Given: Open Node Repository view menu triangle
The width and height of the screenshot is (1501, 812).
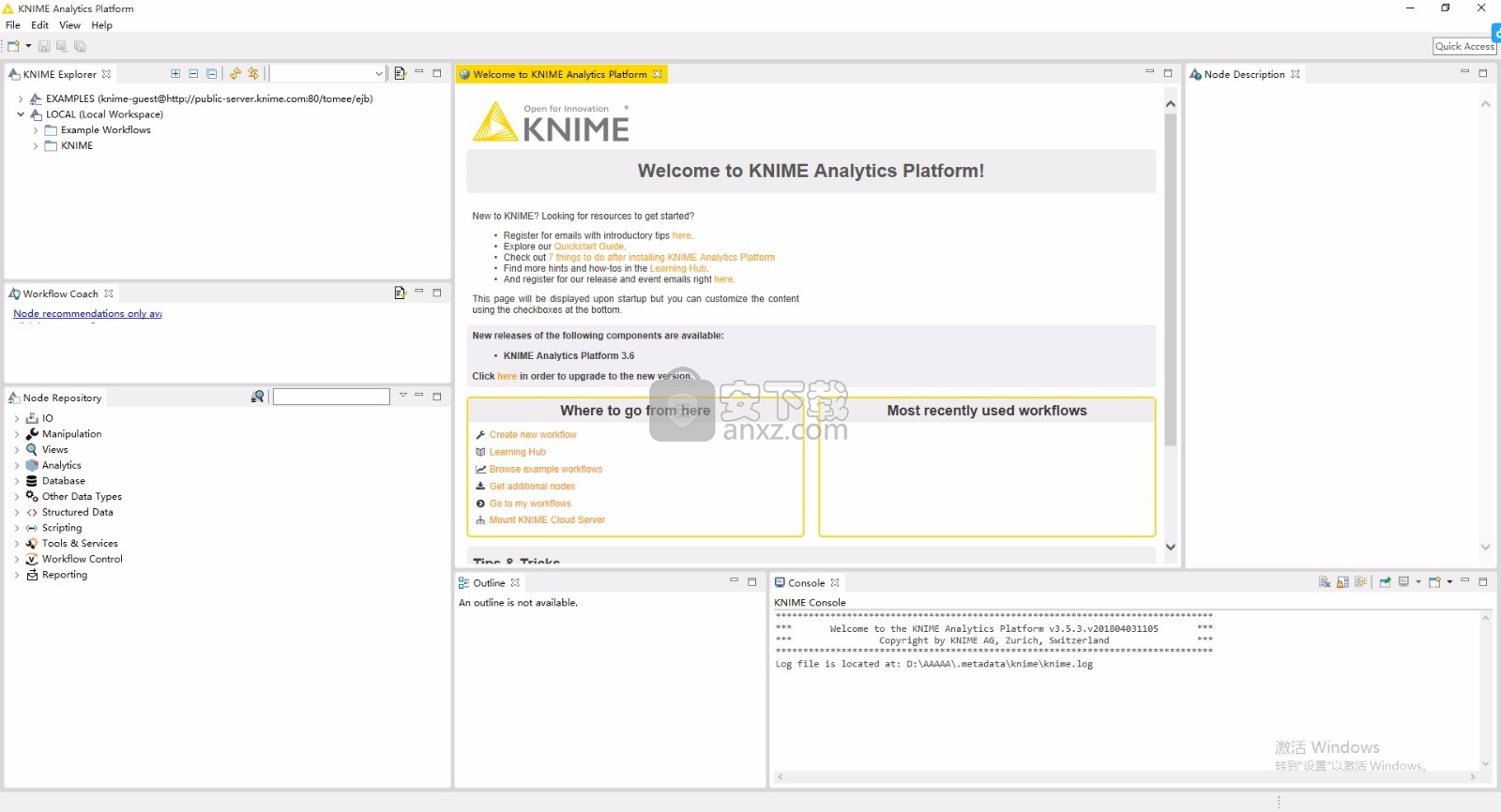Looking at the screenshot, I should click(403, 396).
